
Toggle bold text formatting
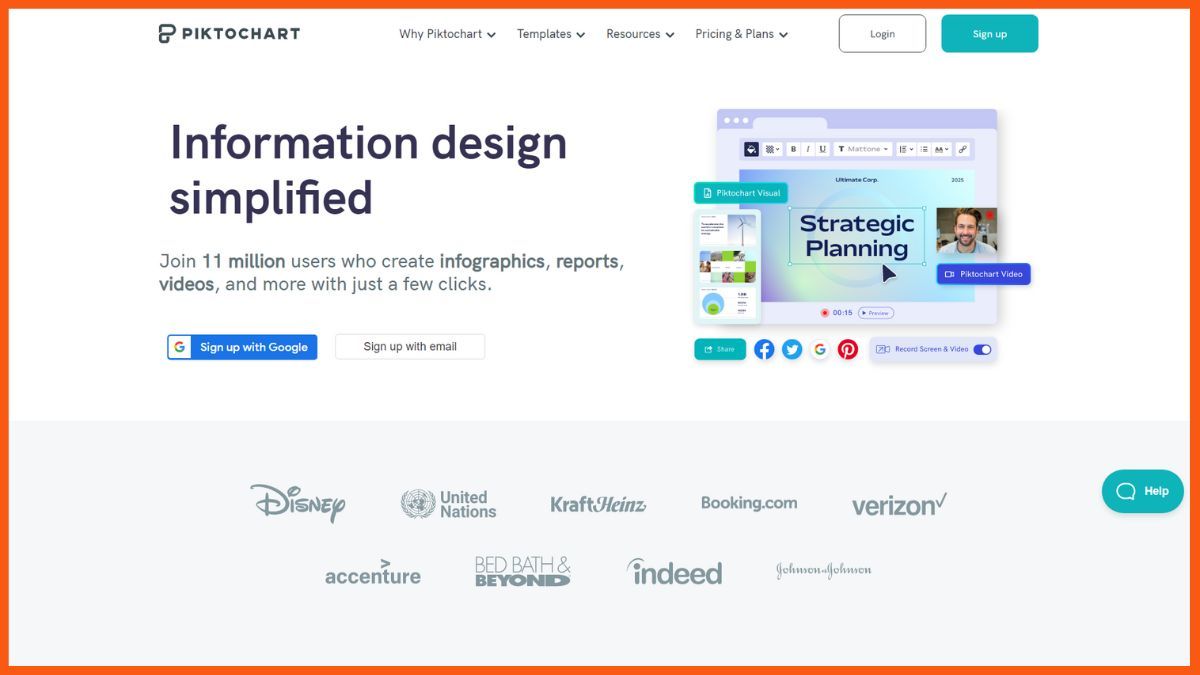click(x=793, y=149)
